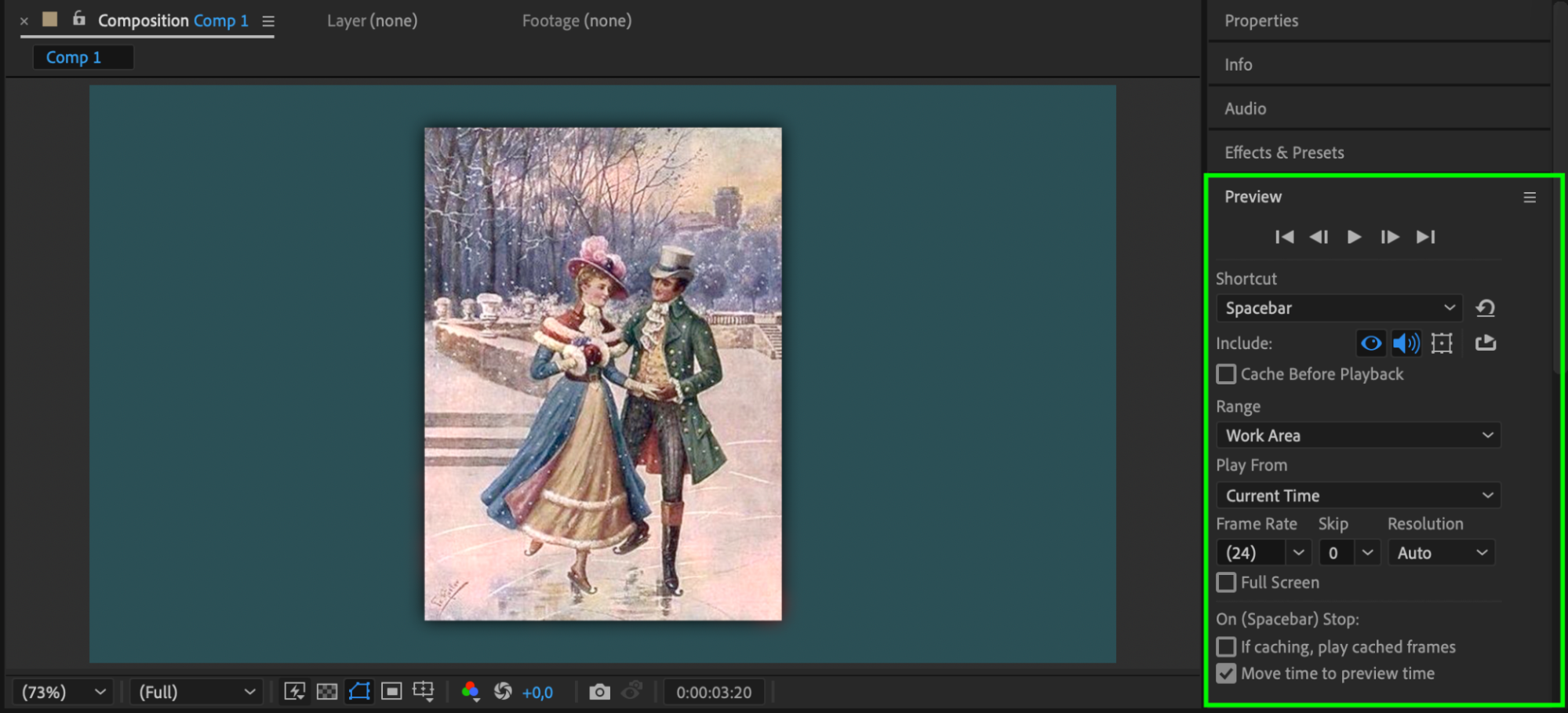Screen dimensions: 1568x713
Task: Click the right panel vertical scrollbar
Action: [1559, 188]
